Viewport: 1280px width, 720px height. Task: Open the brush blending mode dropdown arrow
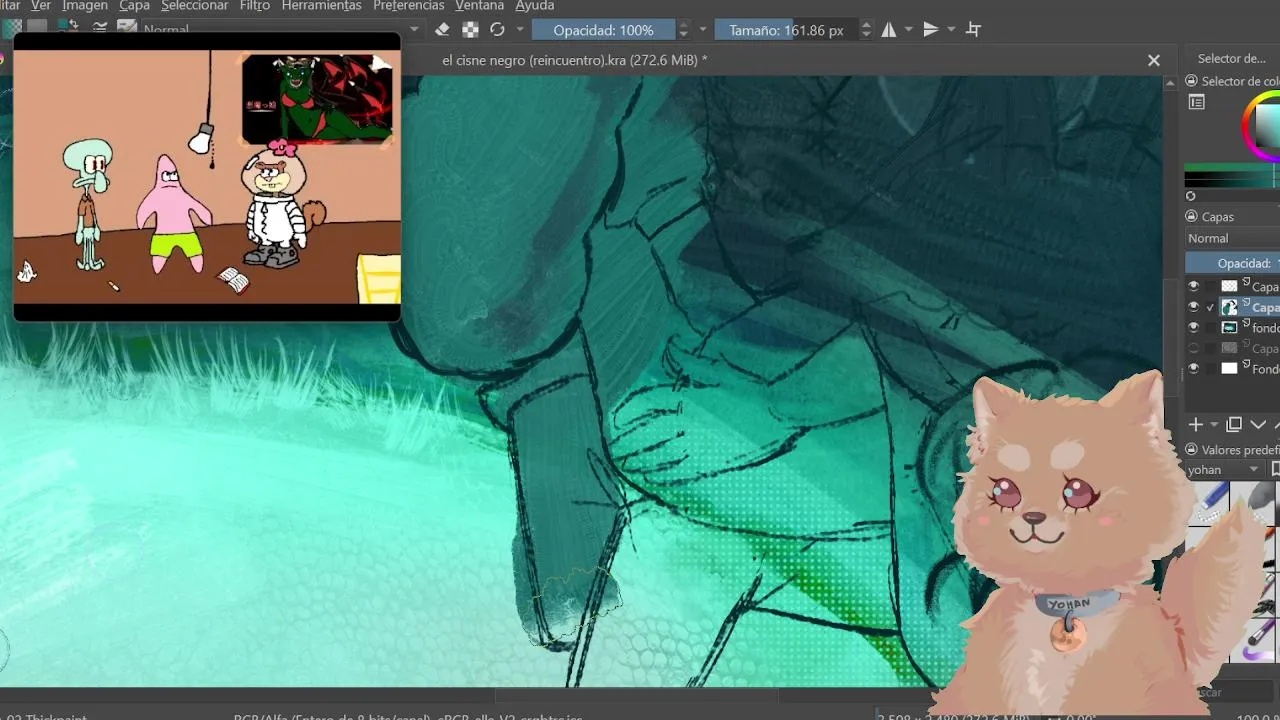click(x=414, y=30)
